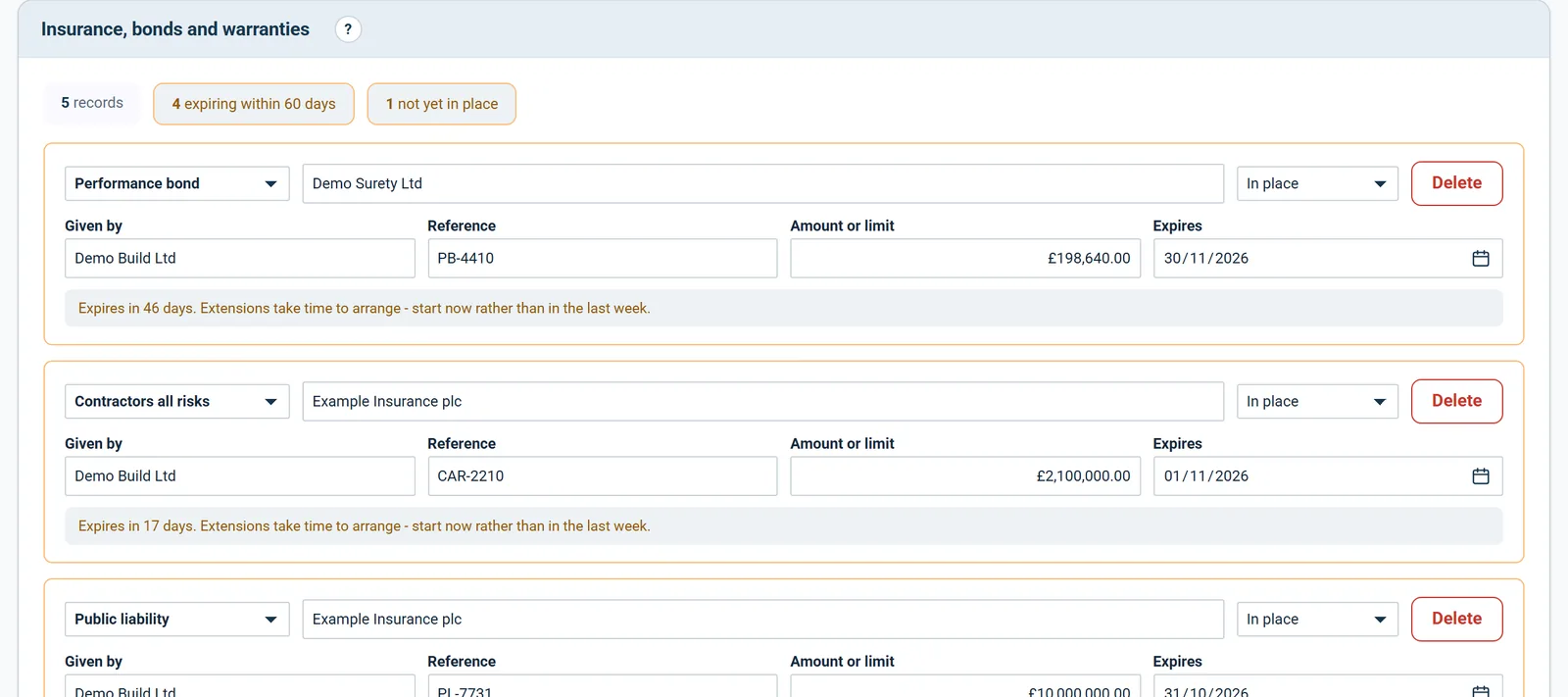1568x697 pixels.
Task: Change status dropdown for Public liability record
Action: pos(1317,619)
